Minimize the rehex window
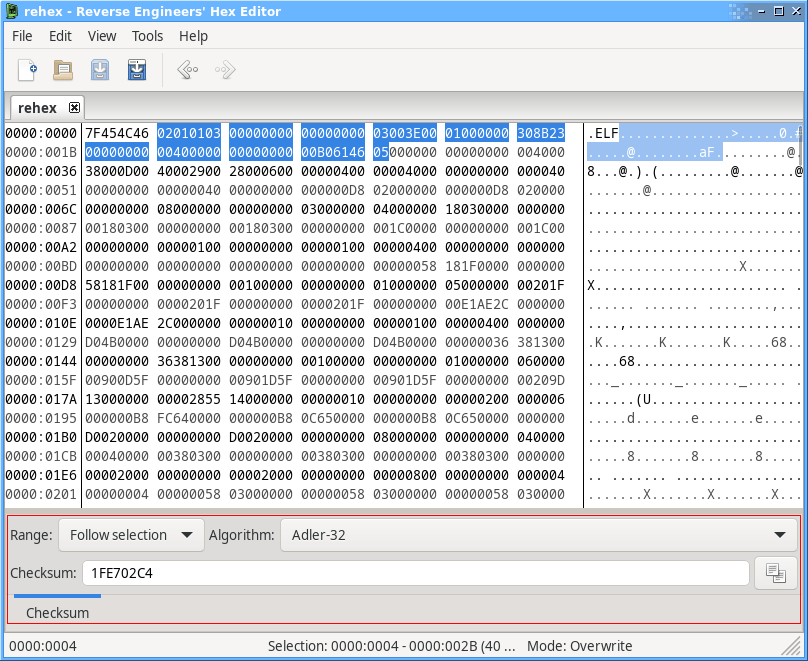The image size is (808, 661). click(x=762, y=11)
